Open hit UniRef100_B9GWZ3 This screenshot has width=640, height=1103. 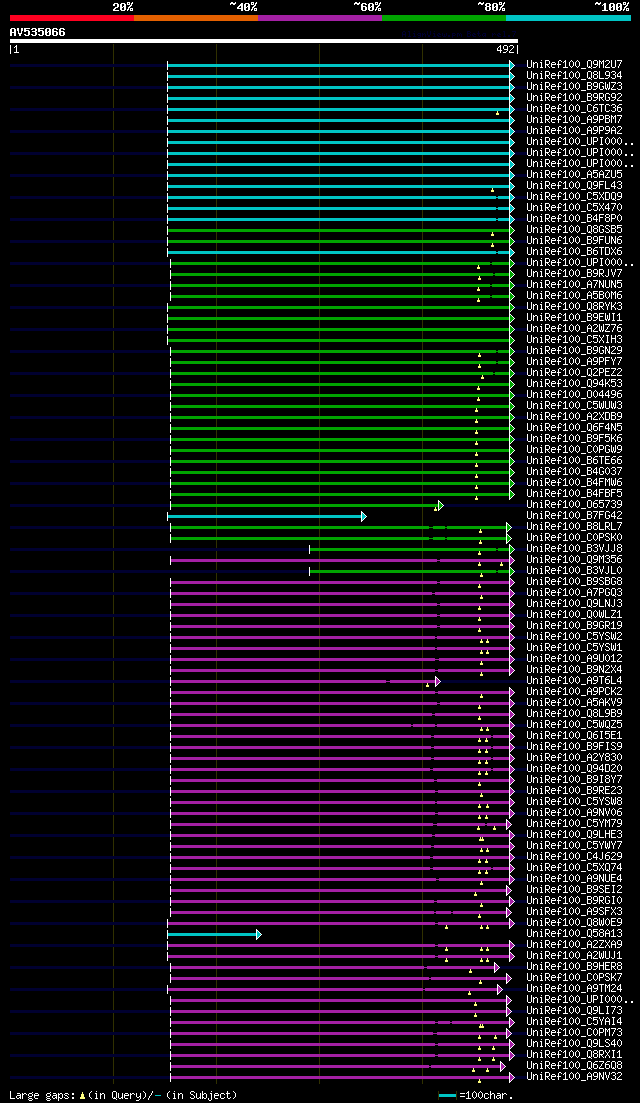click(574, 87)
